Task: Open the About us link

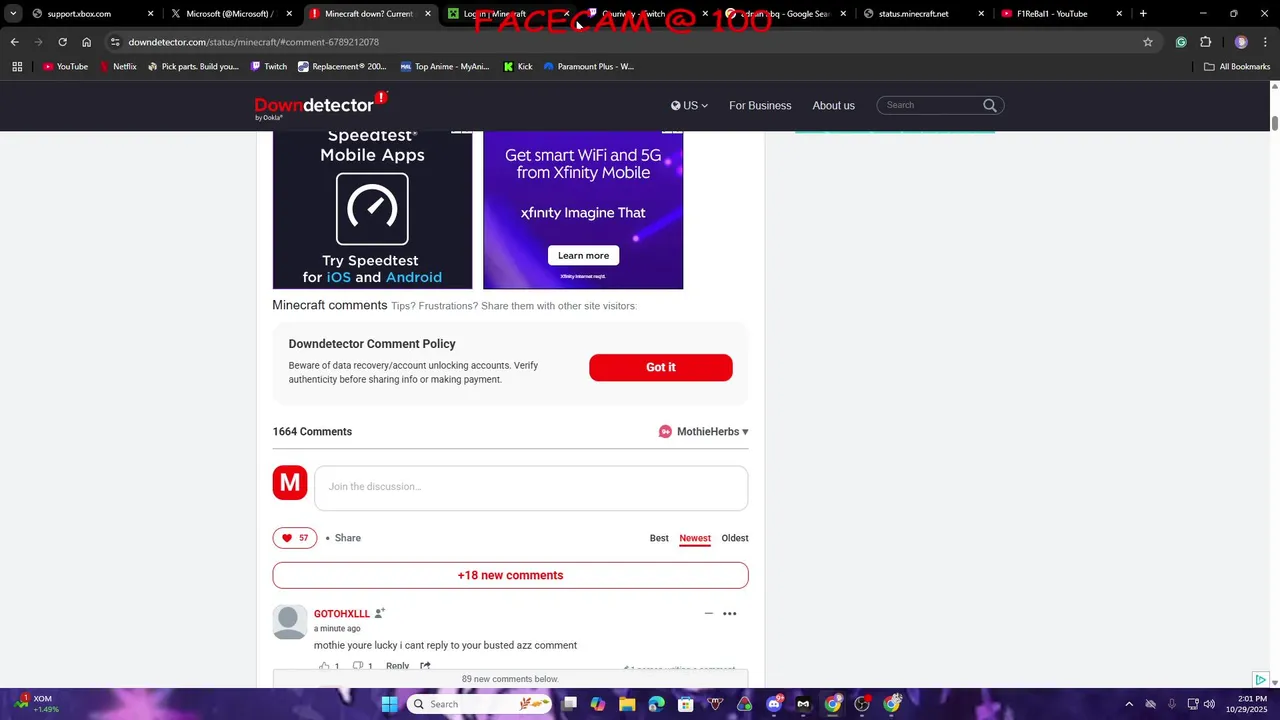Action: (834, 105)
